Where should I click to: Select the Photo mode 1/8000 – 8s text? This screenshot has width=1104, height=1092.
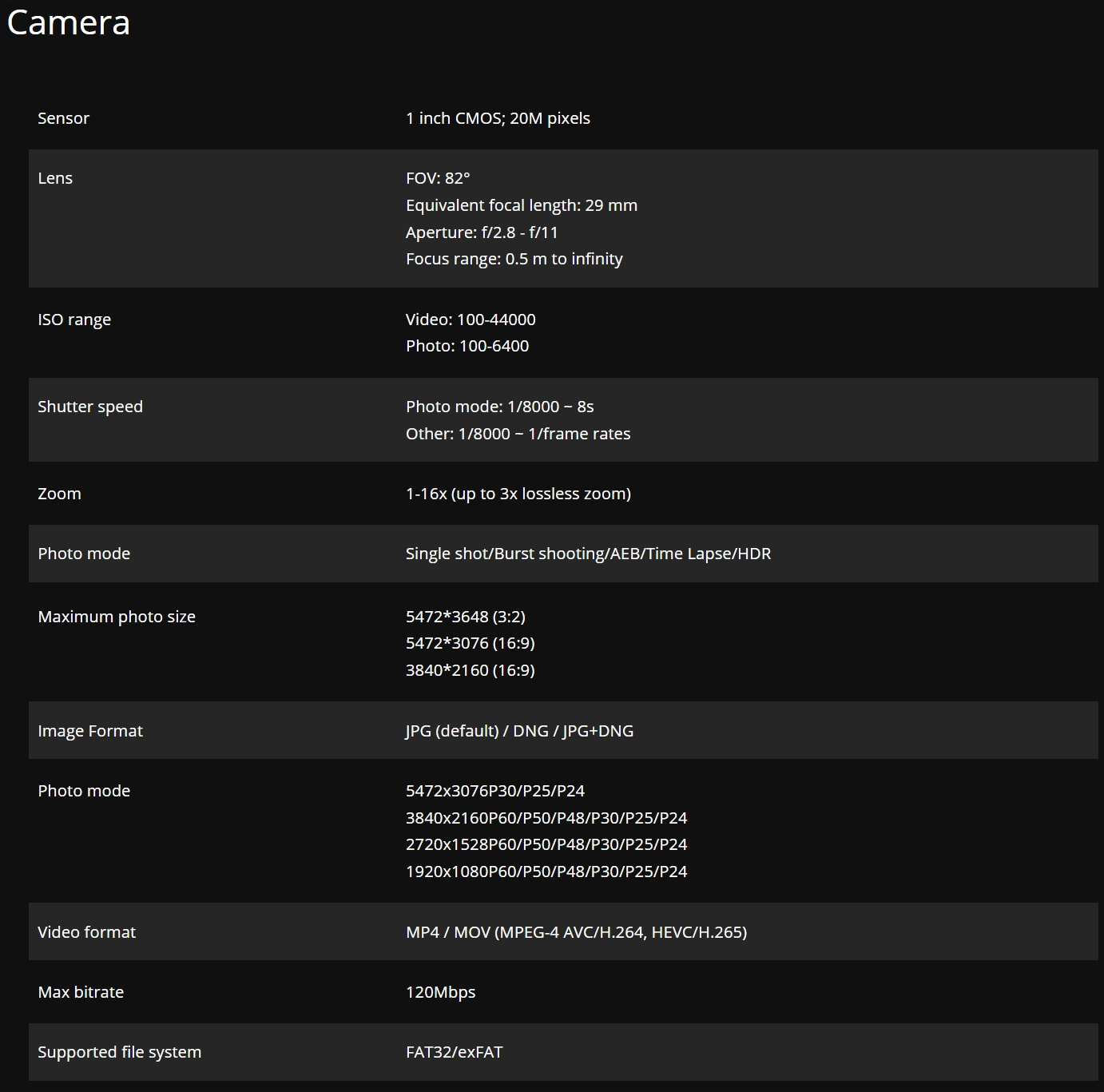500,407
